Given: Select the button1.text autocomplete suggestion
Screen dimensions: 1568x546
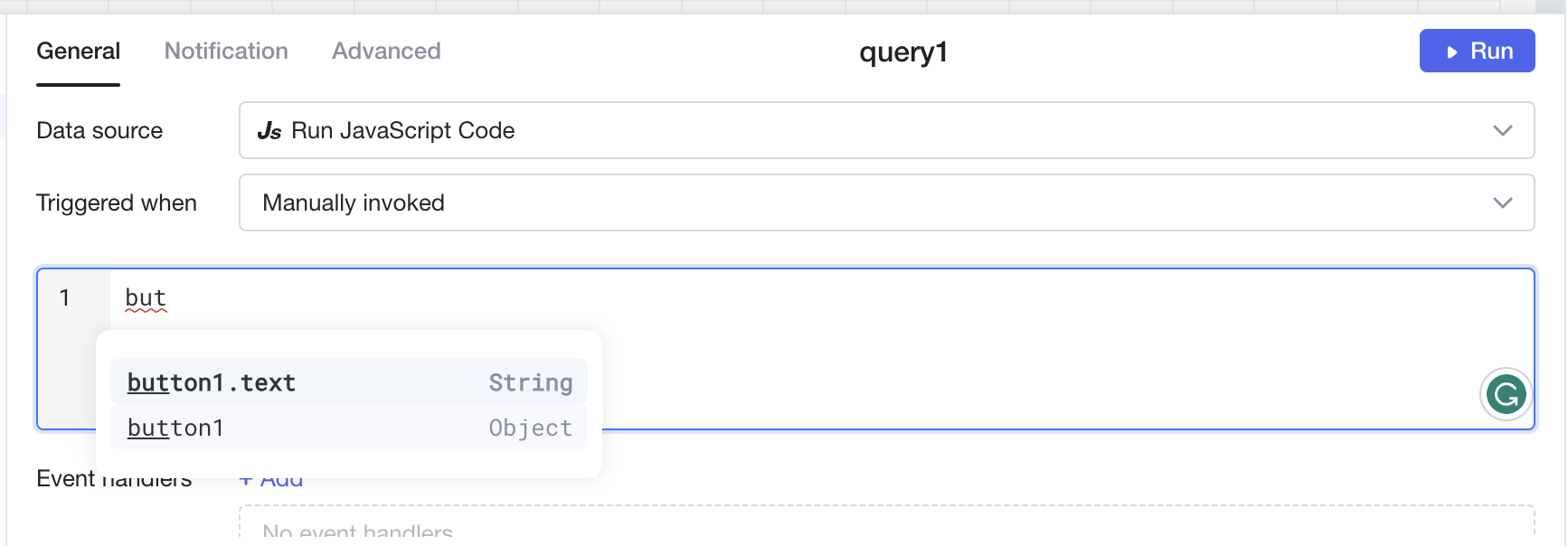Looking at the screenshot, I should tap(348, 382).
